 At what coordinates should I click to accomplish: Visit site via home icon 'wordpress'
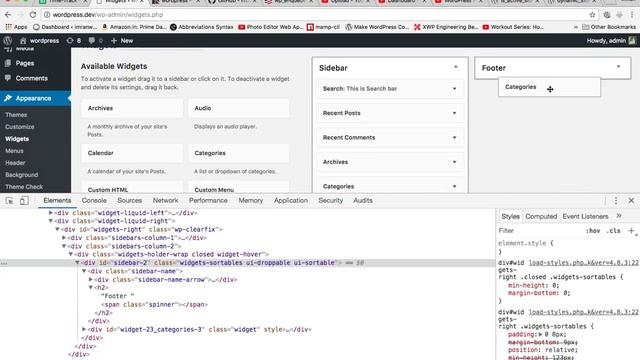pyautogui.click(x=39, y=40)
